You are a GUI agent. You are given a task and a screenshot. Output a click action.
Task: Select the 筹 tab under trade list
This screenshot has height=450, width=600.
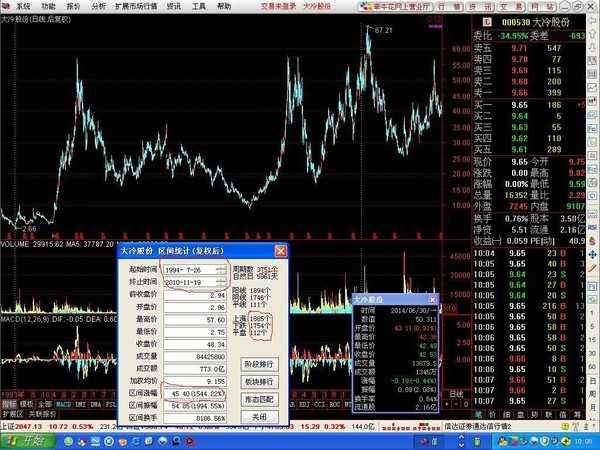(577, 414)
